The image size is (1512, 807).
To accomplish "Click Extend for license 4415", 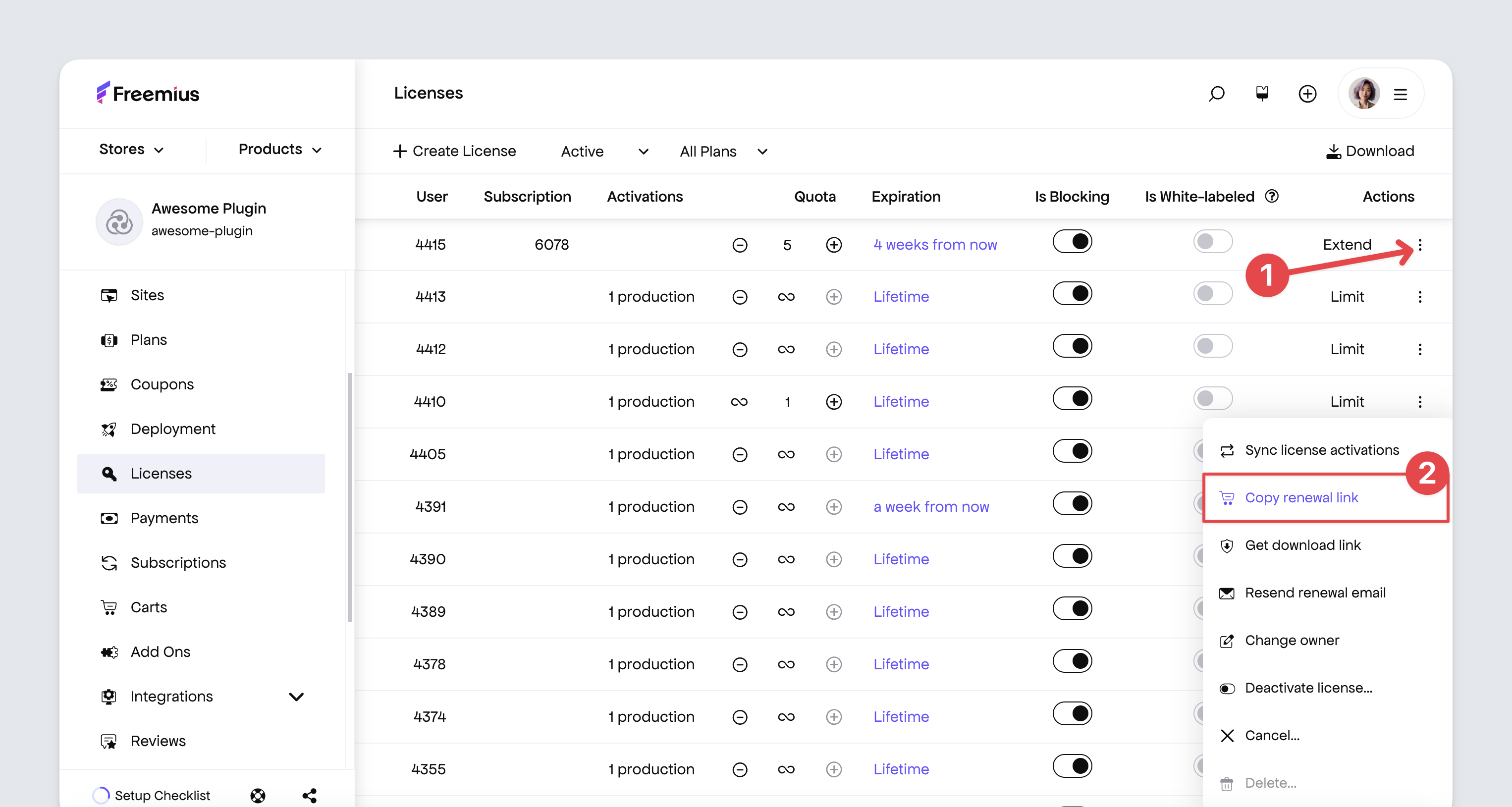I will 1347,245.
